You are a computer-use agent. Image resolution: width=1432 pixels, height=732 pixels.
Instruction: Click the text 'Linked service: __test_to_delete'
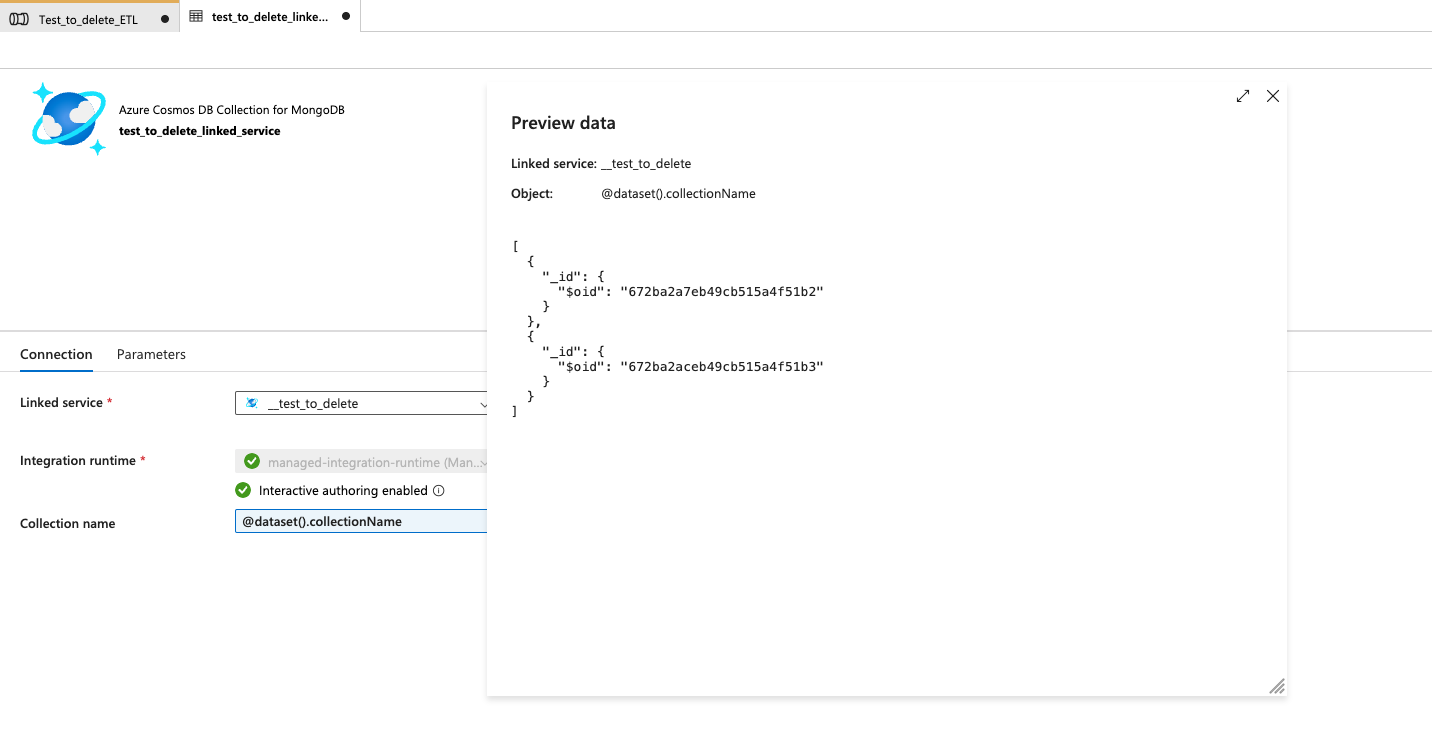click(x=601, y=163)
